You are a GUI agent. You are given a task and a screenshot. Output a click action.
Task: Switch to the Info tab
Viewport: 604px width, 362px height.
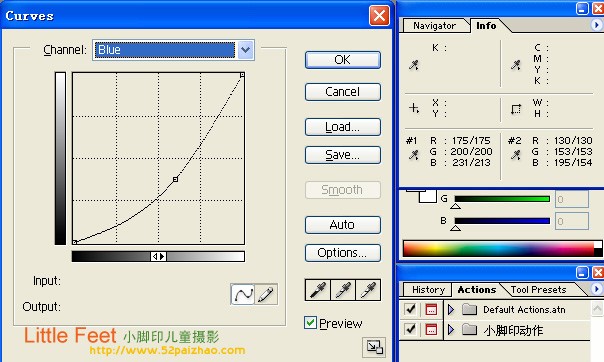tap(486, 26)
